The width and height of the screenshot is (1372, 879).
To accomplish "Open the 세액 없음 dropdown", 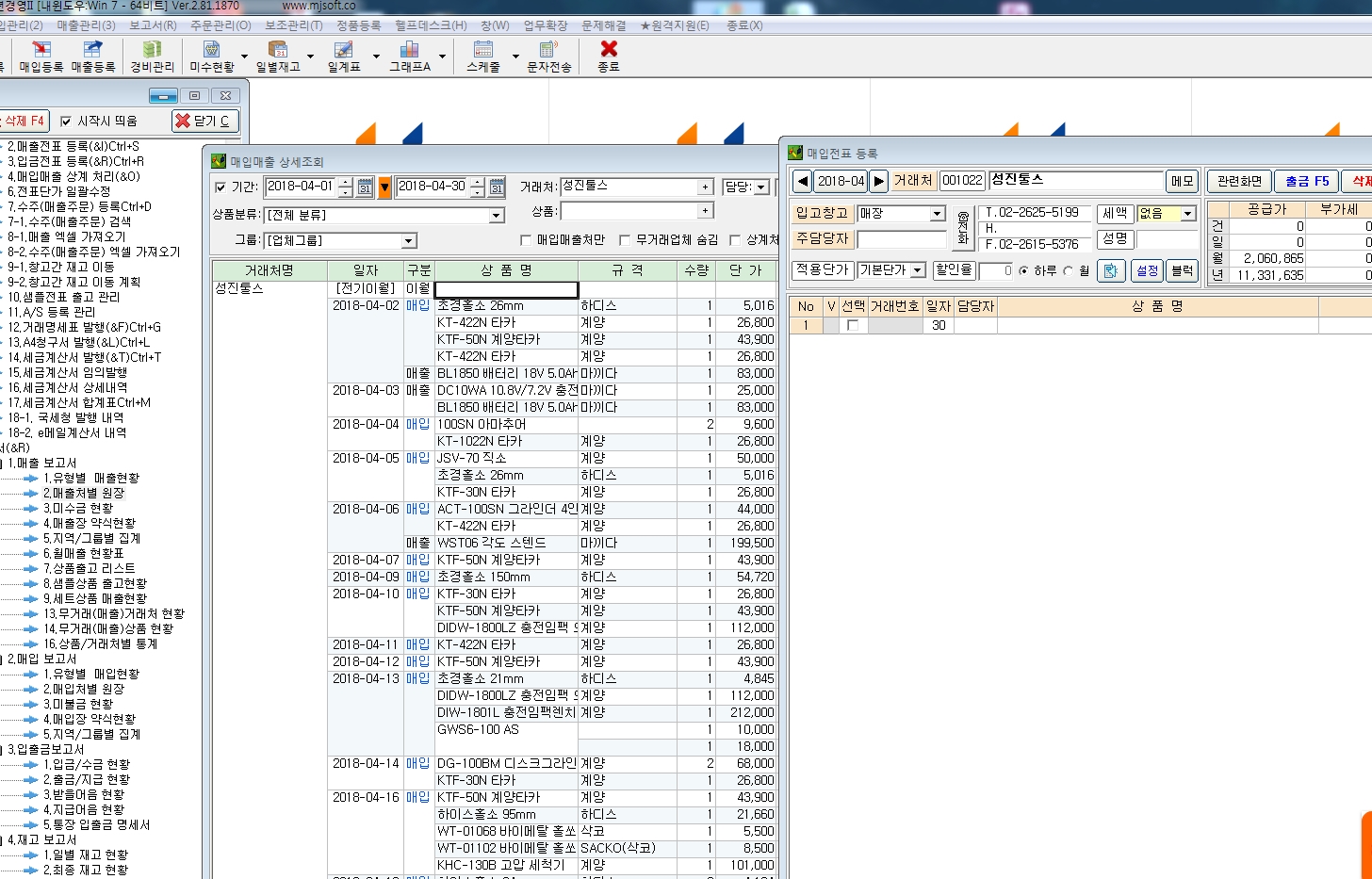I will (x=1187, y=214).
